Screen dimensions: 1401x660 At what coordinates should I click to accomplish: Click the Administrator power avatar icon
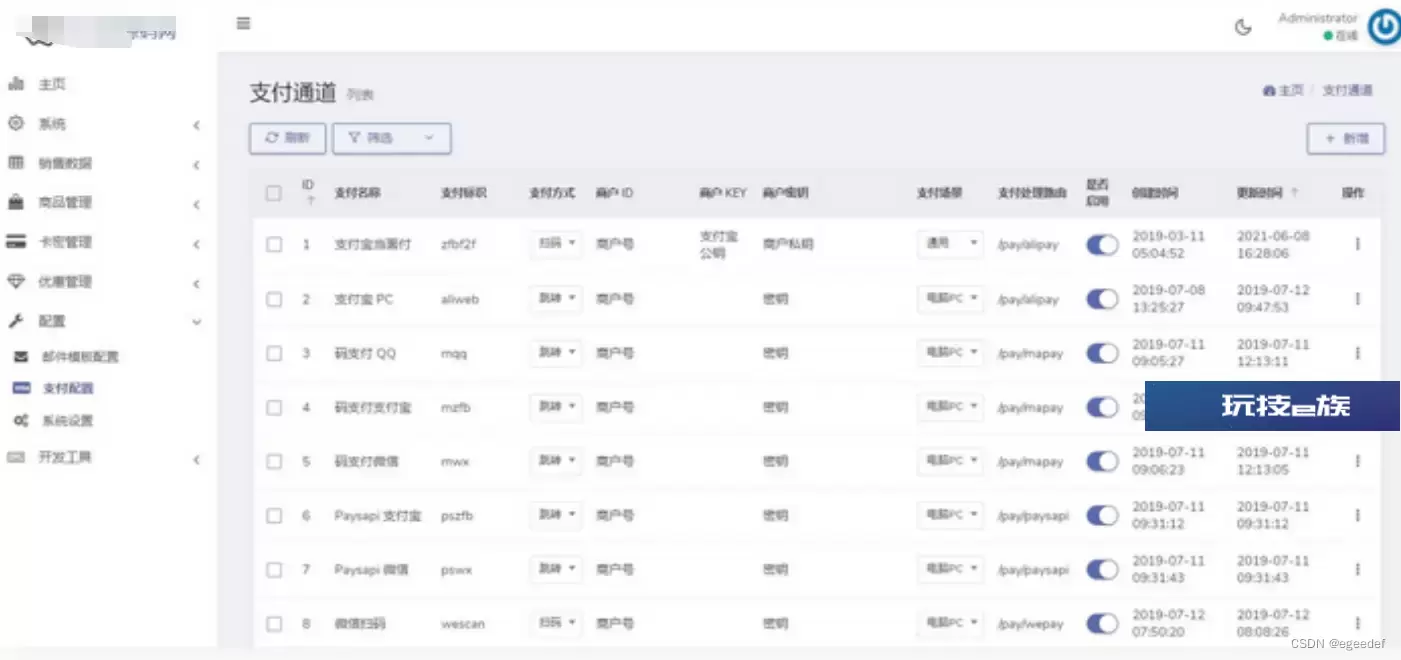(x=1384, y=27)
